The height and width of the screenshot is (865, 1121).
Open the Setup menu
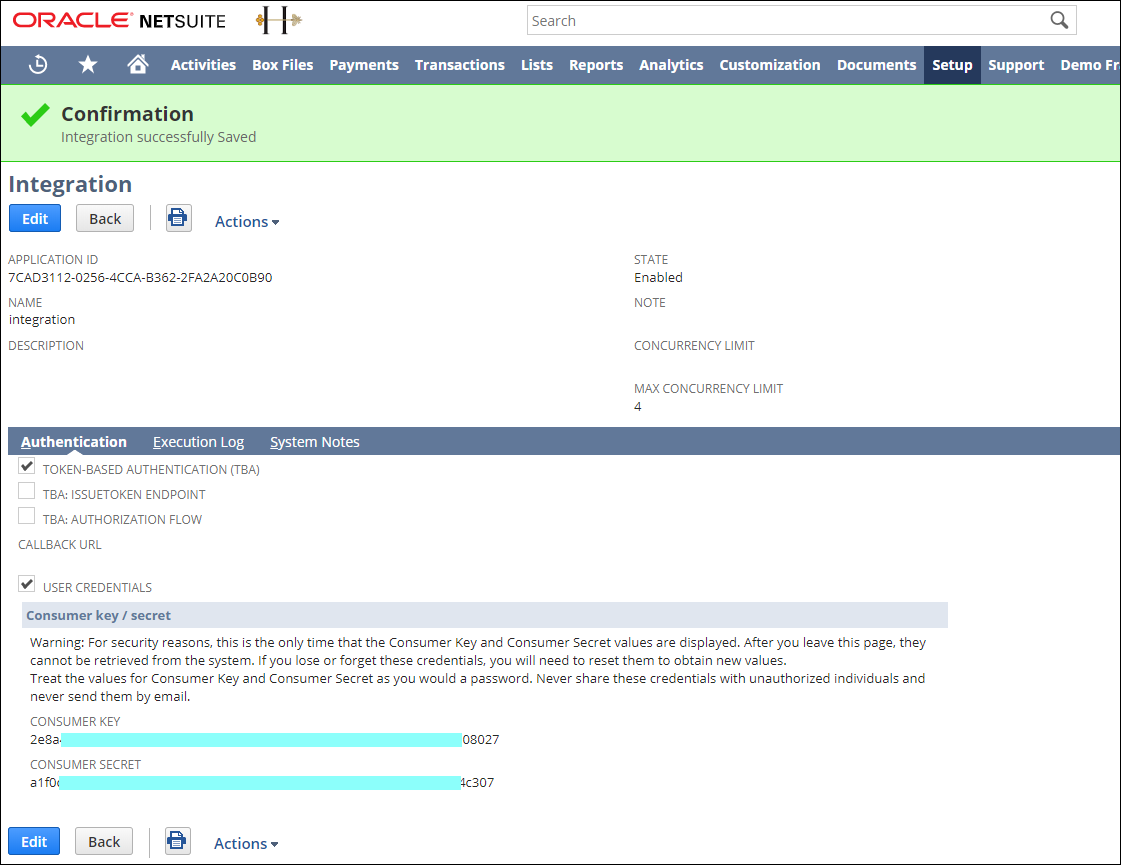pyautogui.click(x=952, y=65)
